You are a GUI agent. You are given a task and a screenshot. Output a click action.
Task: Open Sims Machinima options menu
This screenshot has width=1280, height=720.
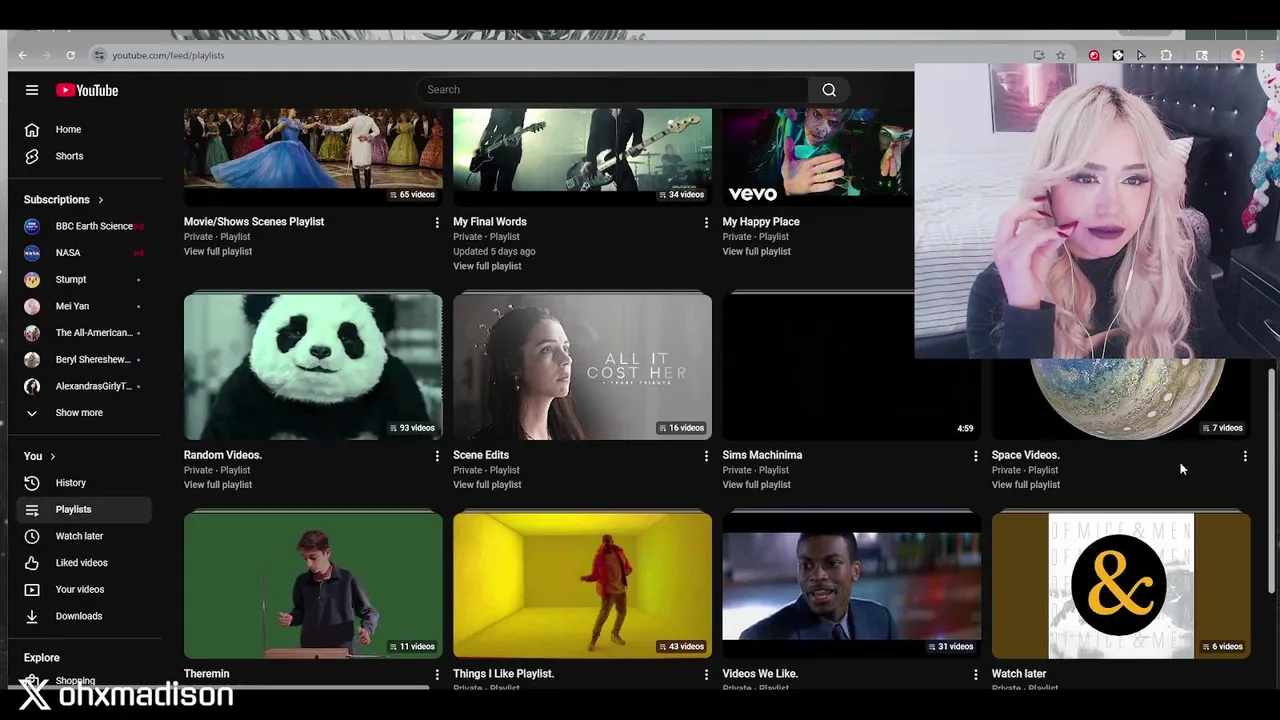click(976, 456)
